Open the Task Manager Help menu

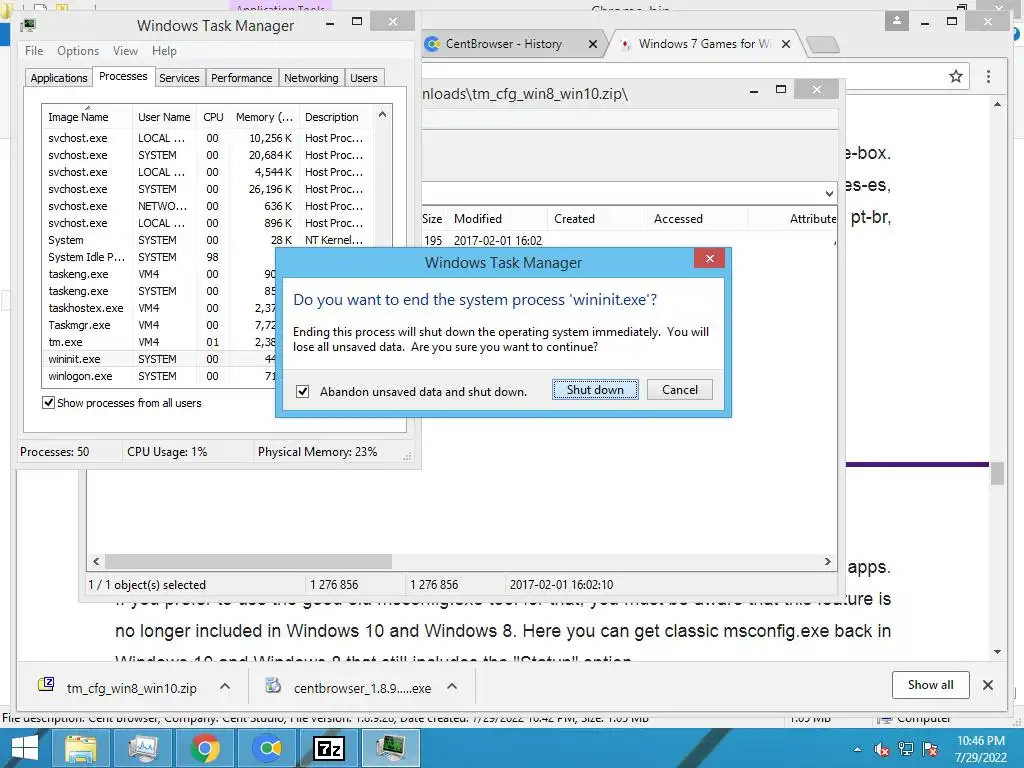(164, 51)
